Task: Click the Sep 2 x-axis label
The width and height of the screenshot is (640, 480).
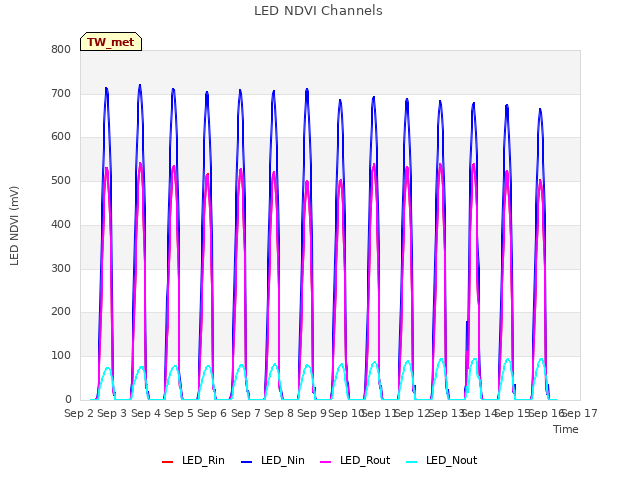Action: click(79, 413)
